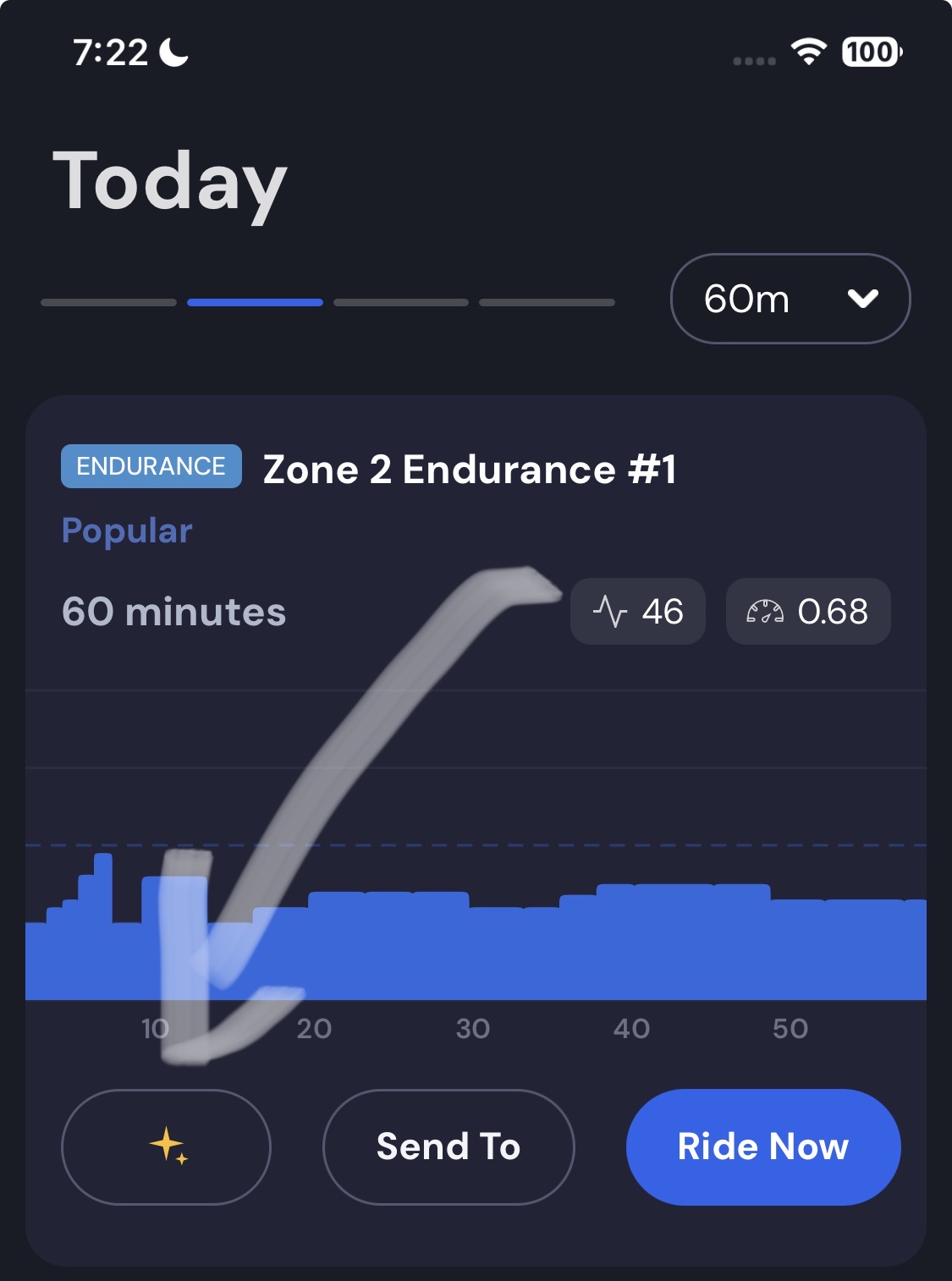Jump to the fourth workout page indicator

click(547, 302)
